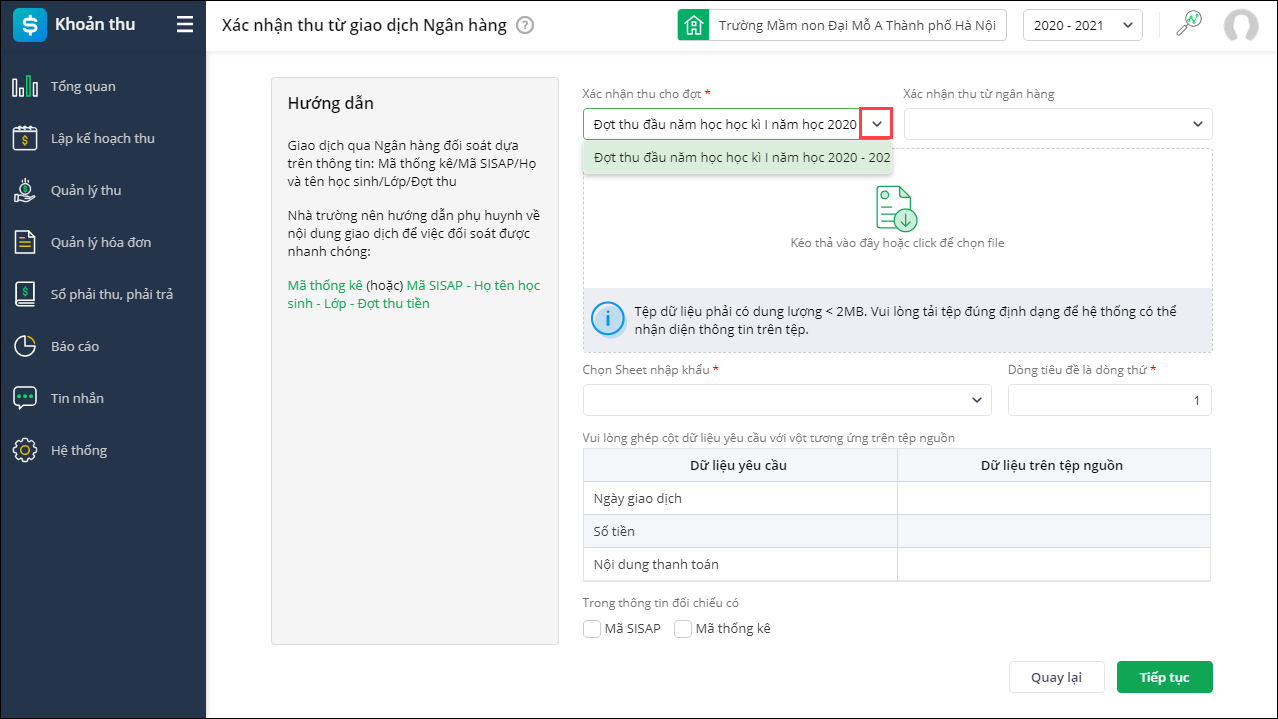Open the 2020 - 2021 school year selector
This screenshot has width=1278, height=719.
[x=1082, y=25]
